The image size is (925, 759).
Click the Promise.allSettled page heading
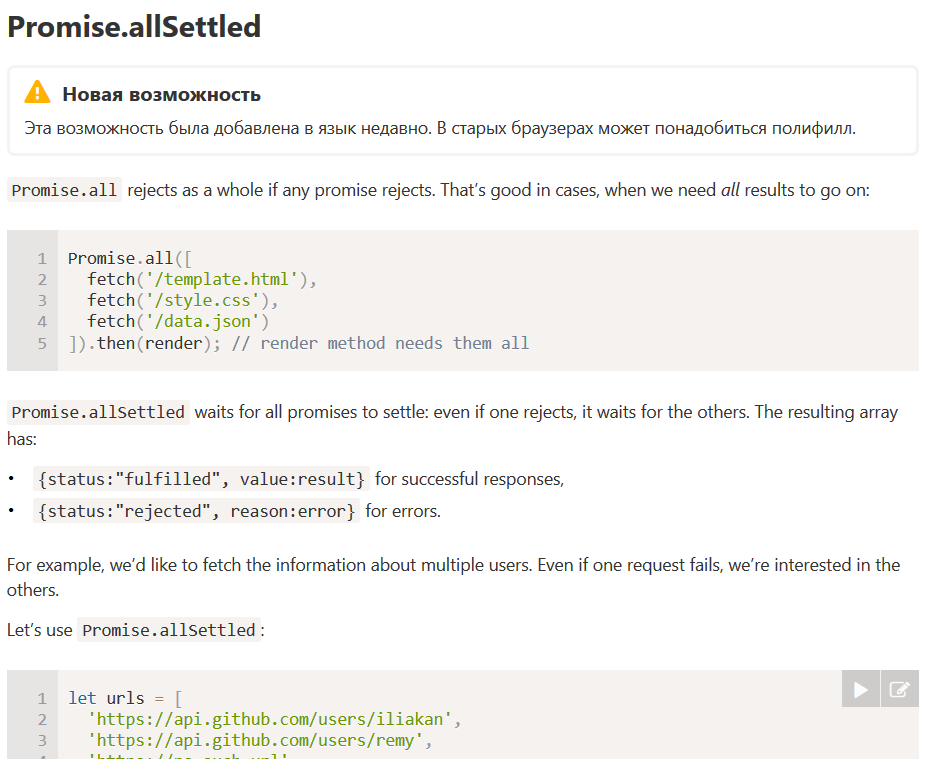(134, 27)
